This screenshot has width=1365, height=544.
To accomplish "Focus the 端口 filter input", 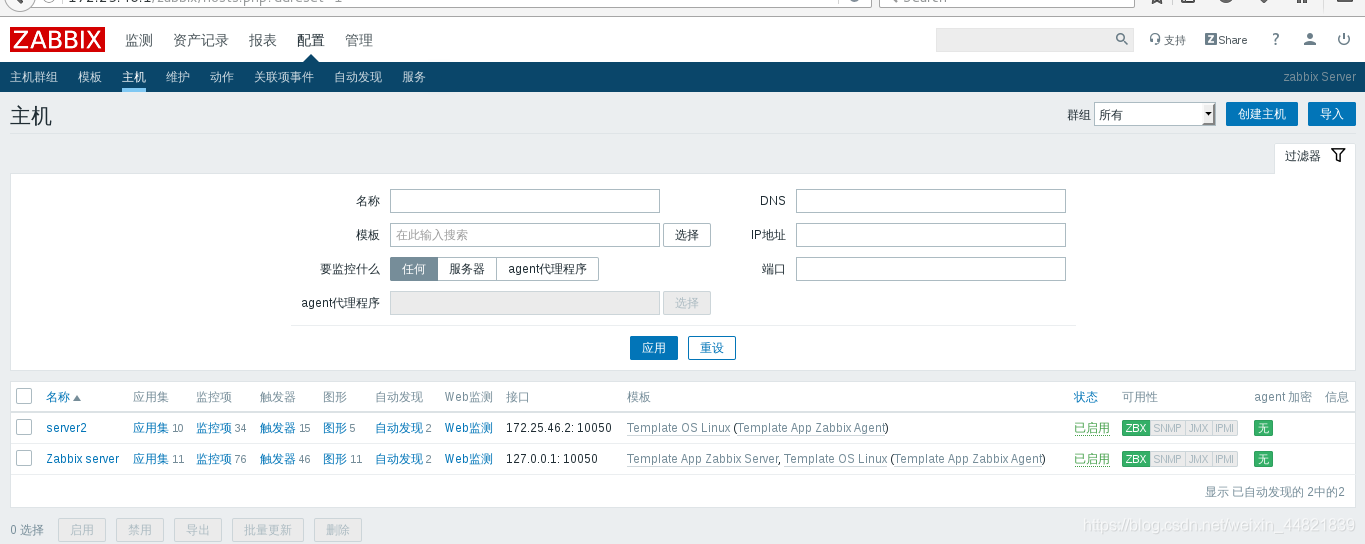I will point(931,269).
